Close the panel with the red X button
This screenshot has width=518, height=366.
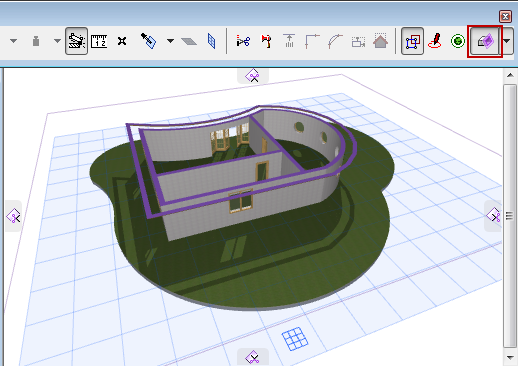505,16
